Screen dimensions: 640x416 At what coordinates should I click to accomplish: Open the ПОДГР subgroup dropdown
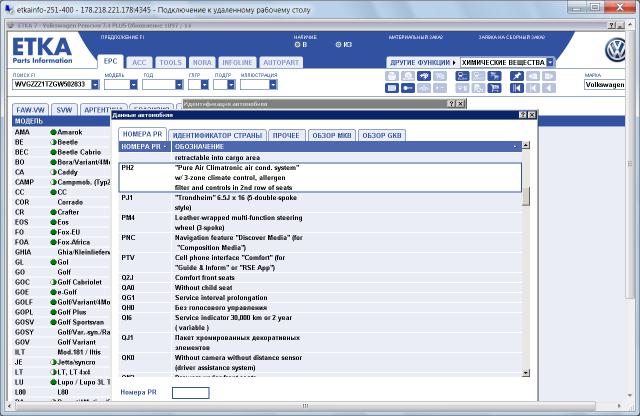(231, 85)
